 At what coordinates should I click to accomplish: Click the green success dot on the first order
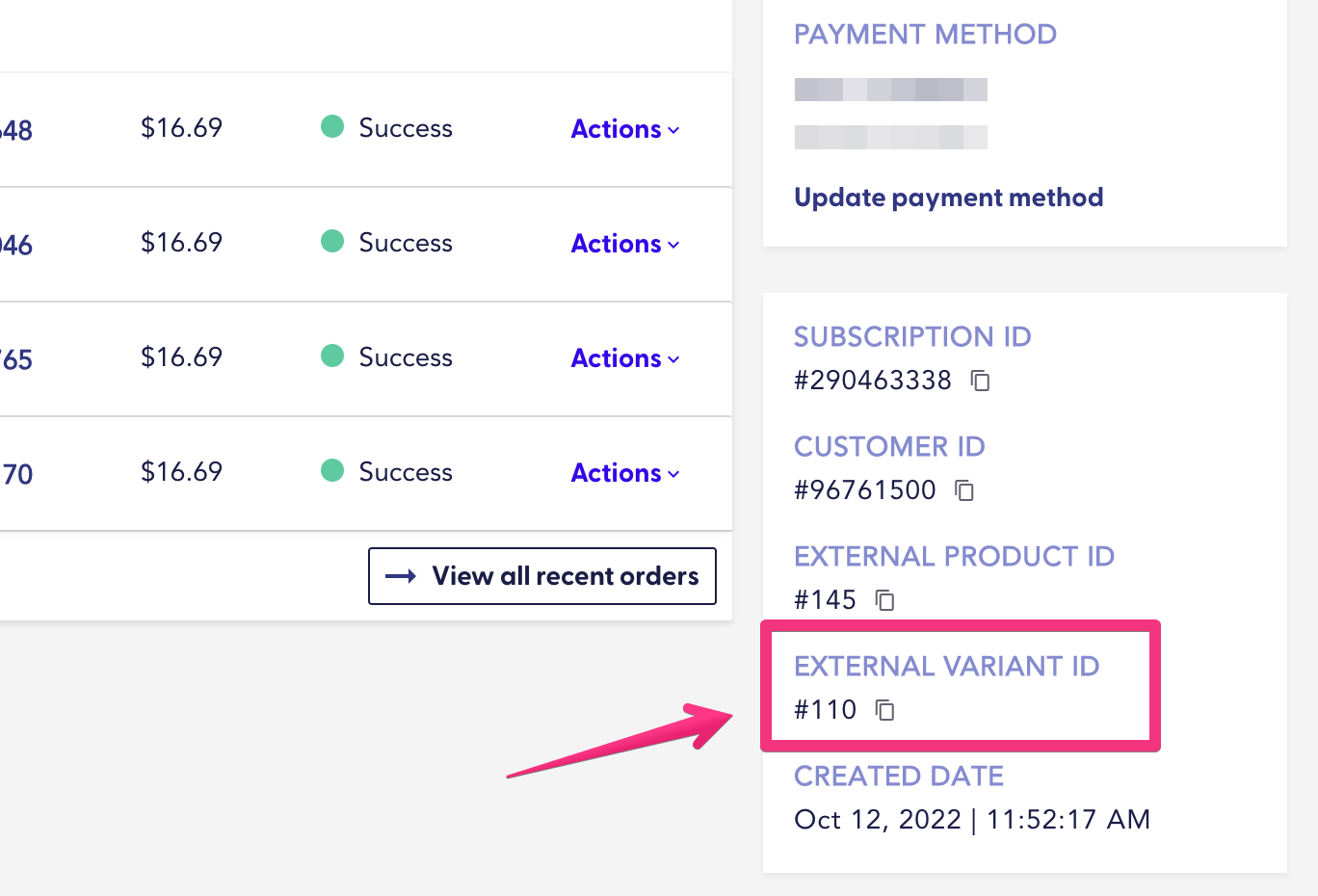(331, 126)
